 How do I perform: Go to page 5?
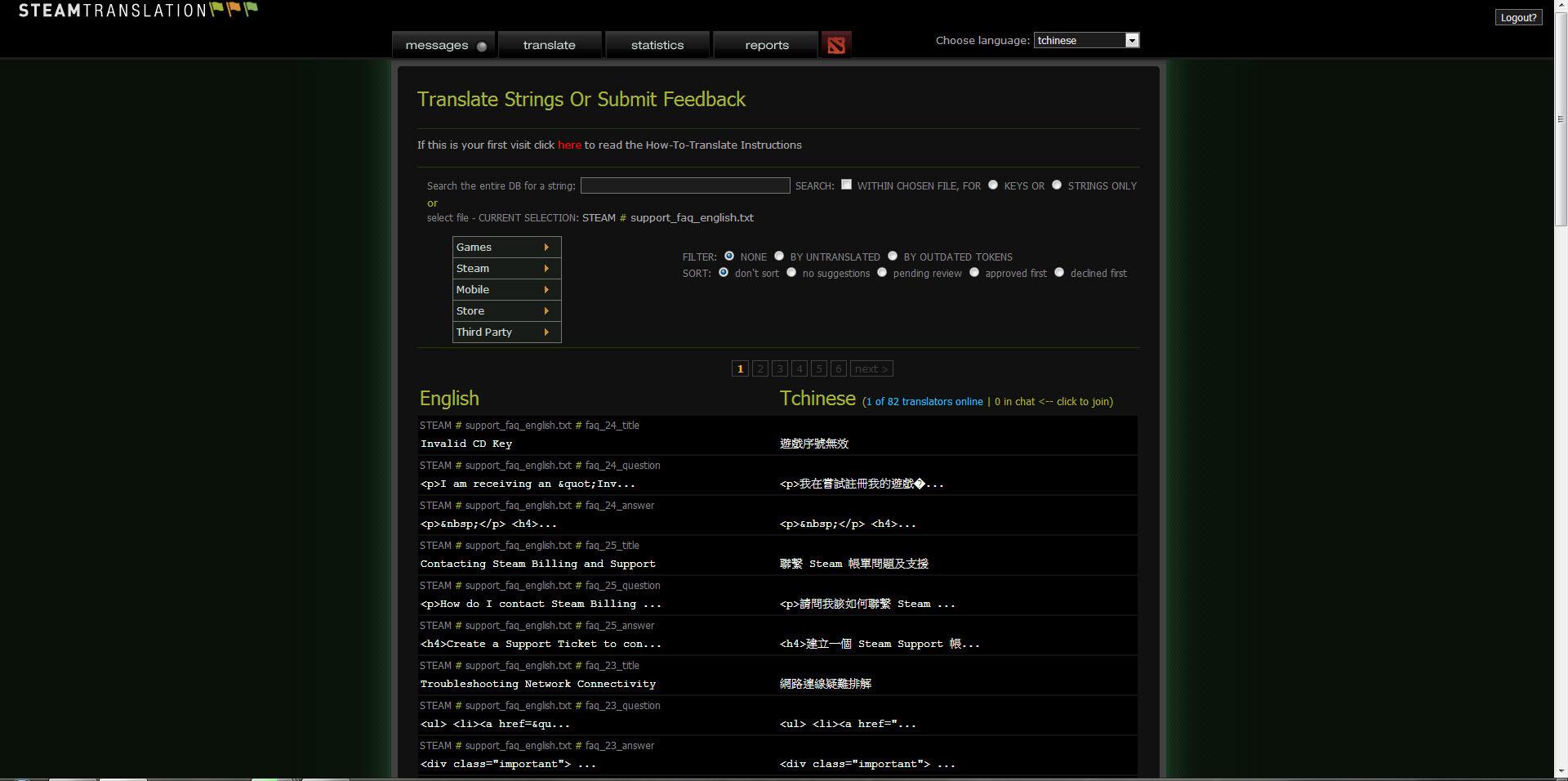pyautogui.click(x=819, y=368)
